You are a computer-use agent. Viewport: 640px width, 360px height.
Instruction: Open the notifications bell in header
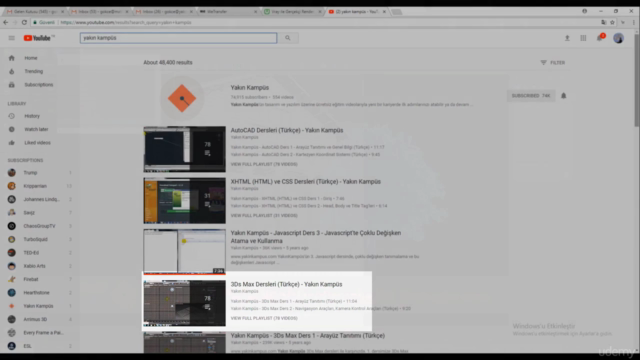point(600,38)
